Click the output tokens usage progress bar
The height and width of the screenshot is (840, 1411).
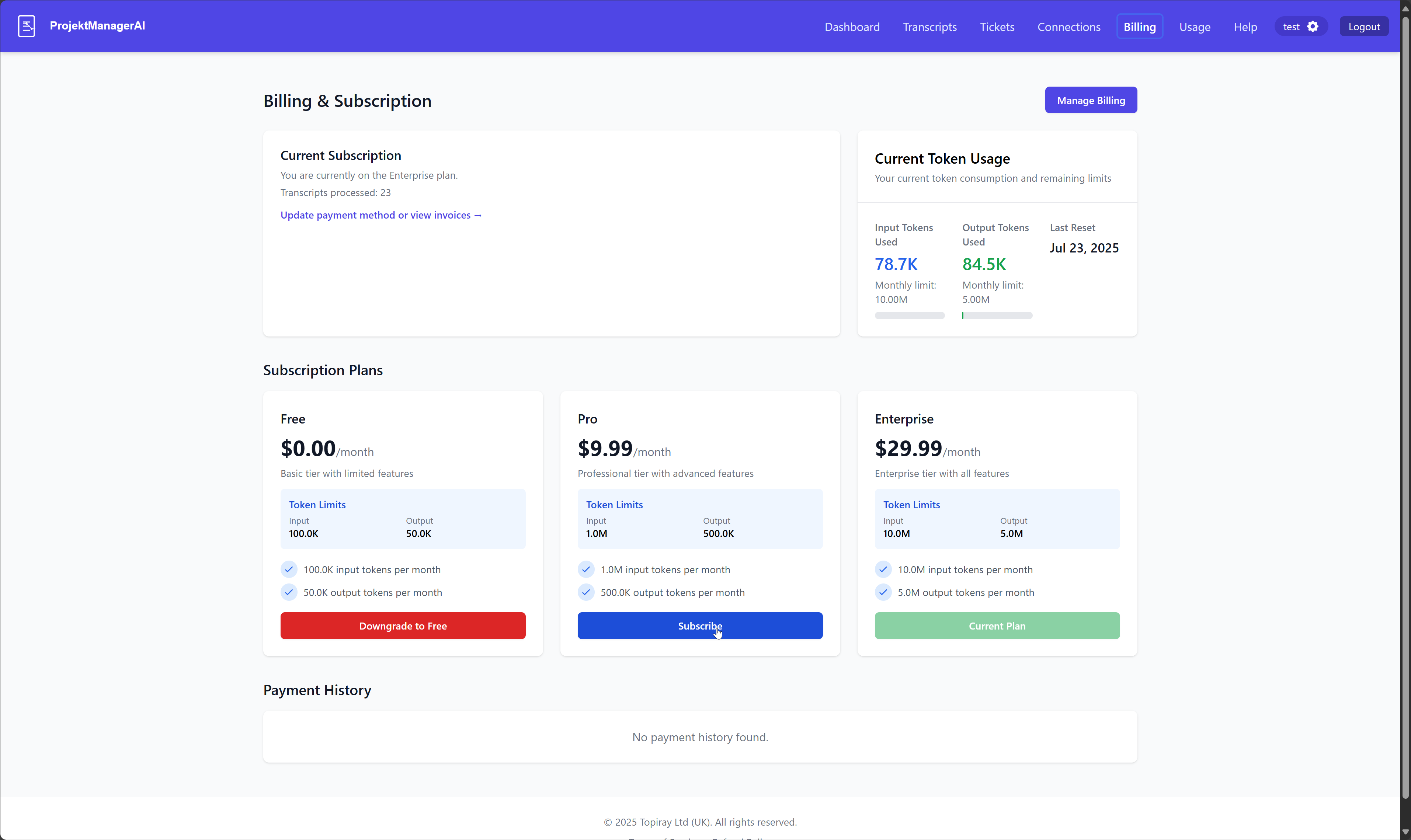coord(997,316)
